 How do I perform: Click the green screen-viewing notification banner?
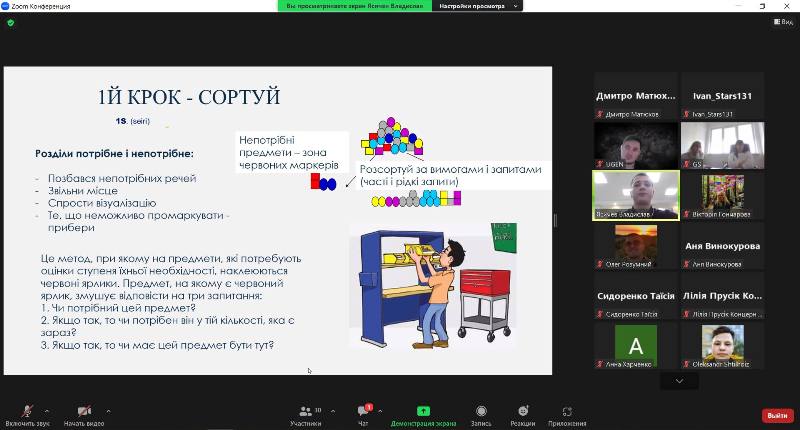pyautogui.click(x=355, y=6)
